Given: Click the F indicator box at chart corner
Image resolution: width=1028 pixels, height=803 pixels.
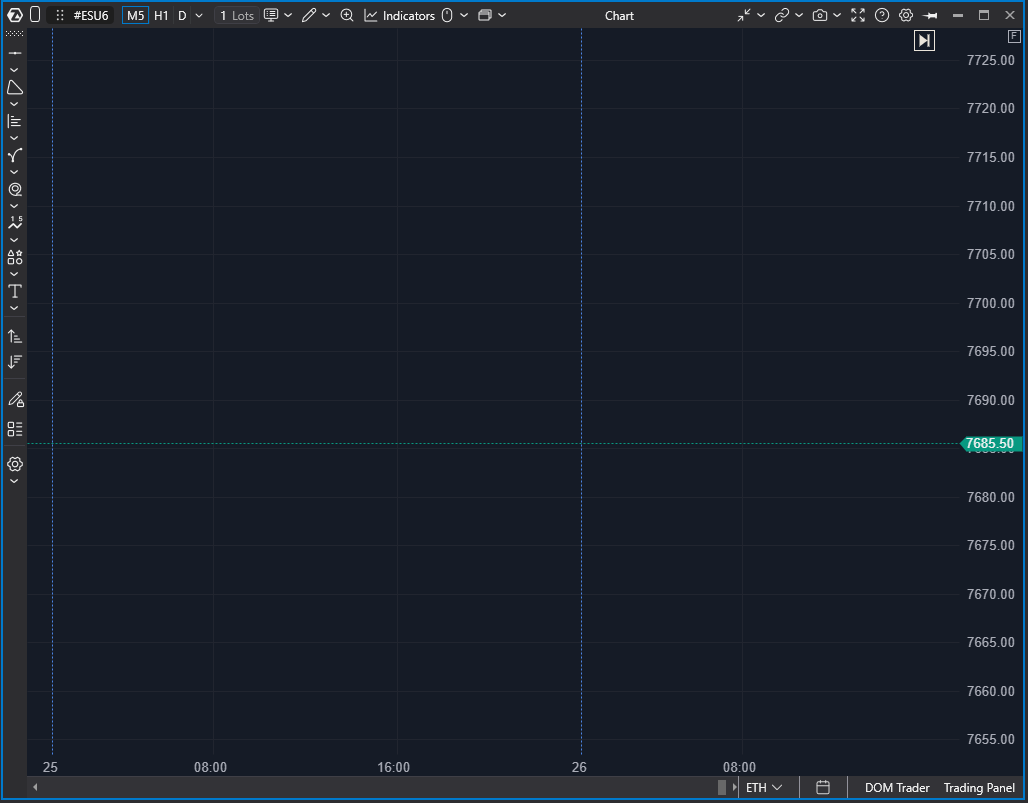Looking at the screenshot, I should click(1014, 37).
